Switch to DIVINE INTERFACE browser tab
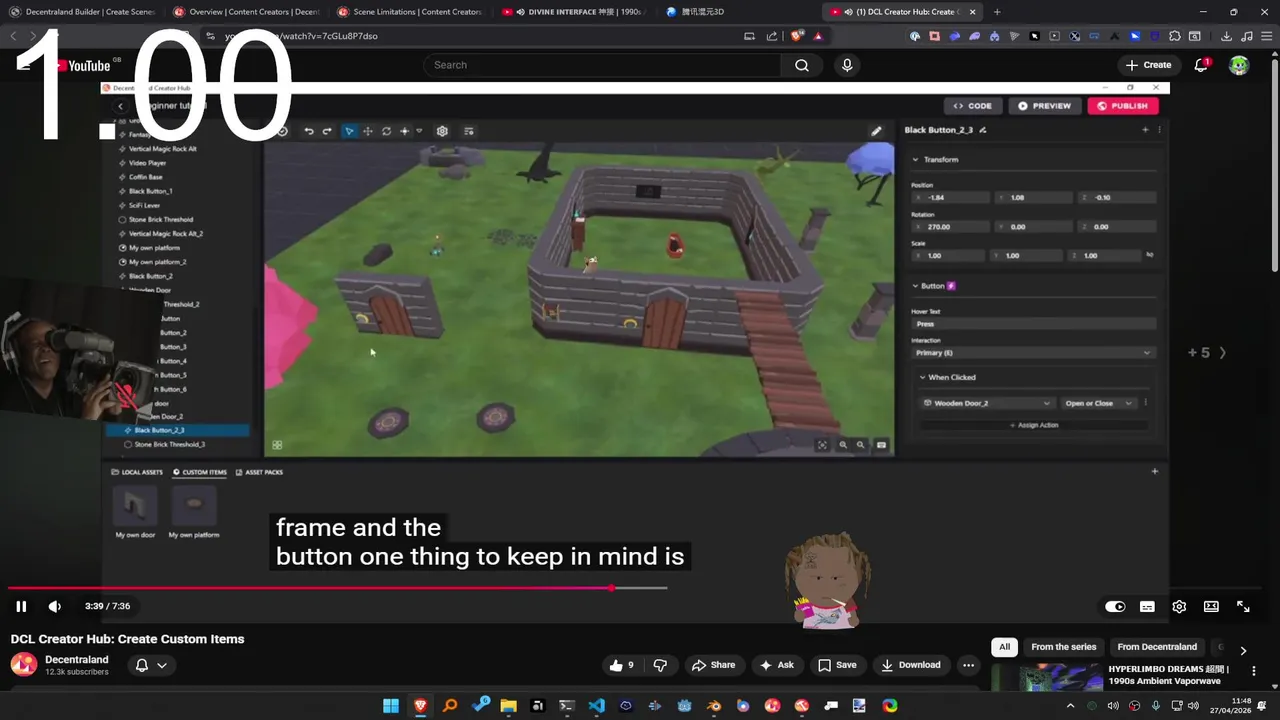This screenshot has width=1280, height=720. point(574,12)
